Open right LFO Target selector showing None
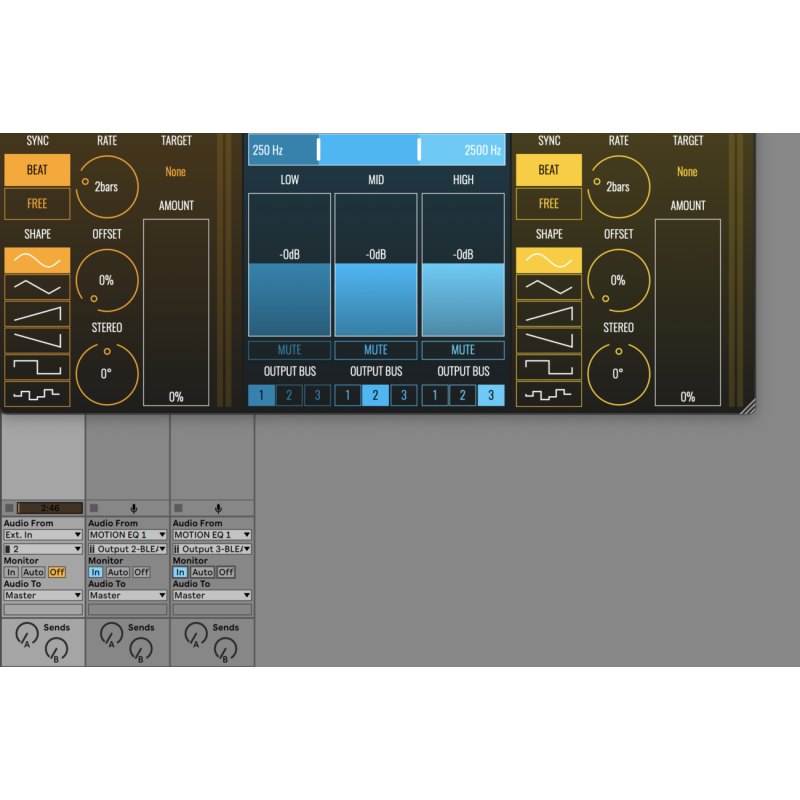 (x=687, y=172)
